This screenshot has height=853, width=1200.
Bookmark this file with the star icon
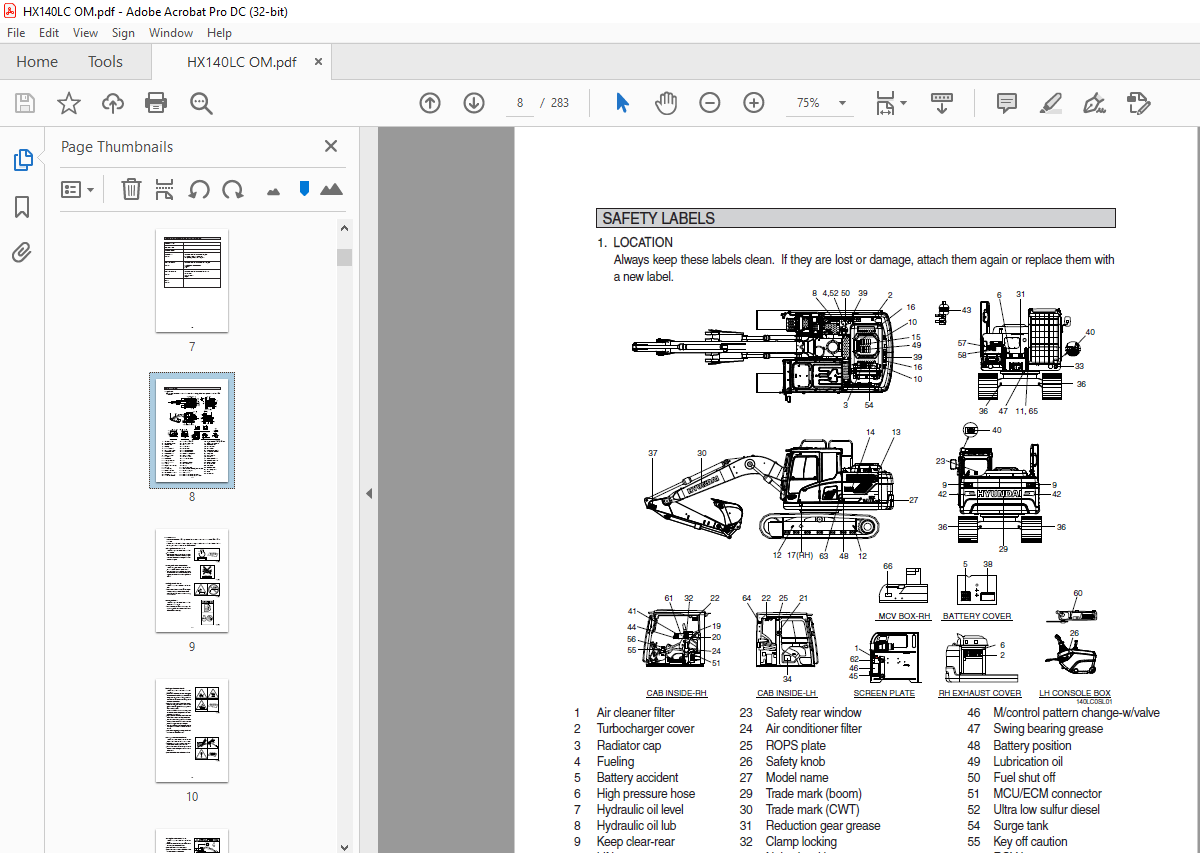point(68,103)
